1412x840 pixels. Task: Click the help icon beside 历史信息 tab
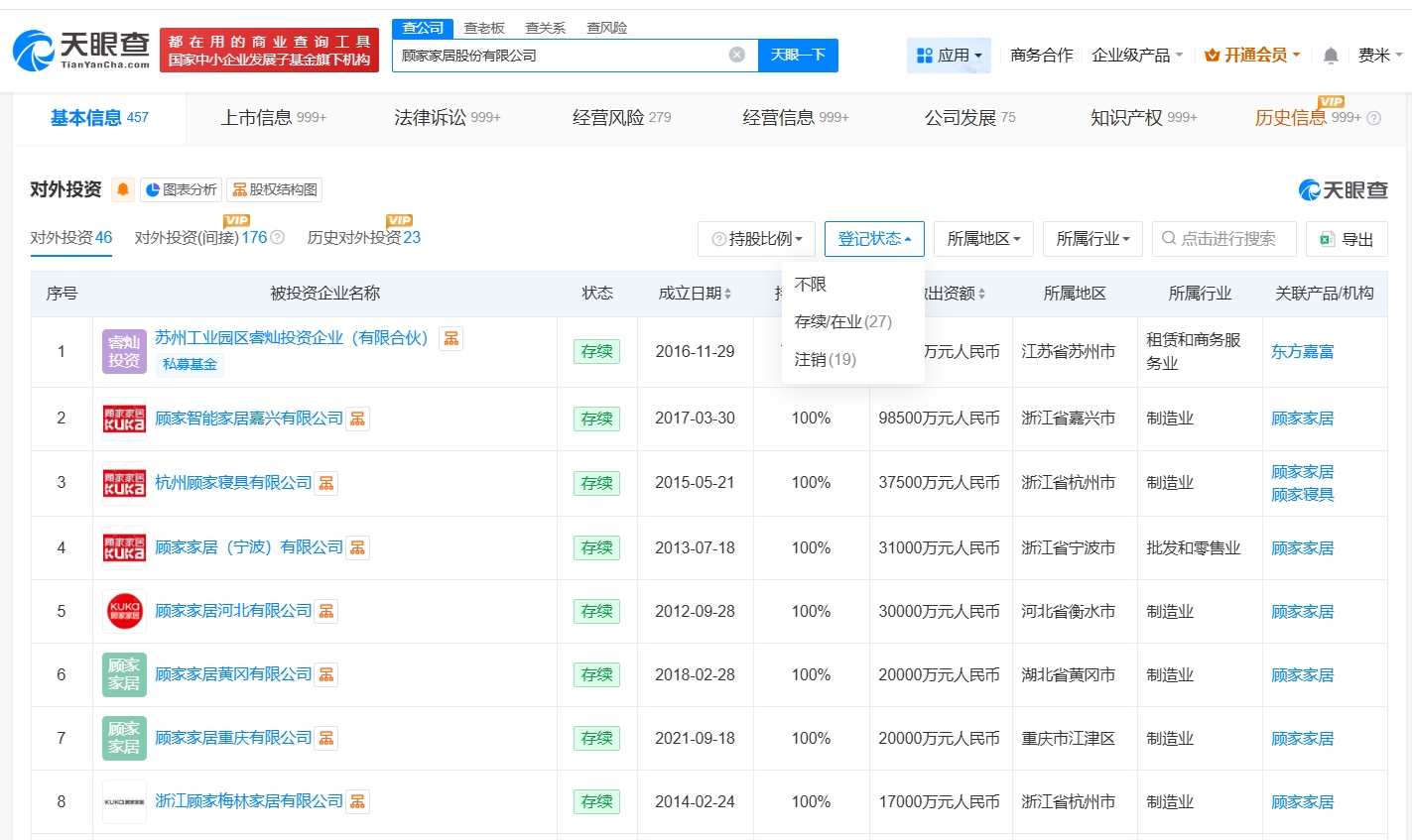point(1374,118)
